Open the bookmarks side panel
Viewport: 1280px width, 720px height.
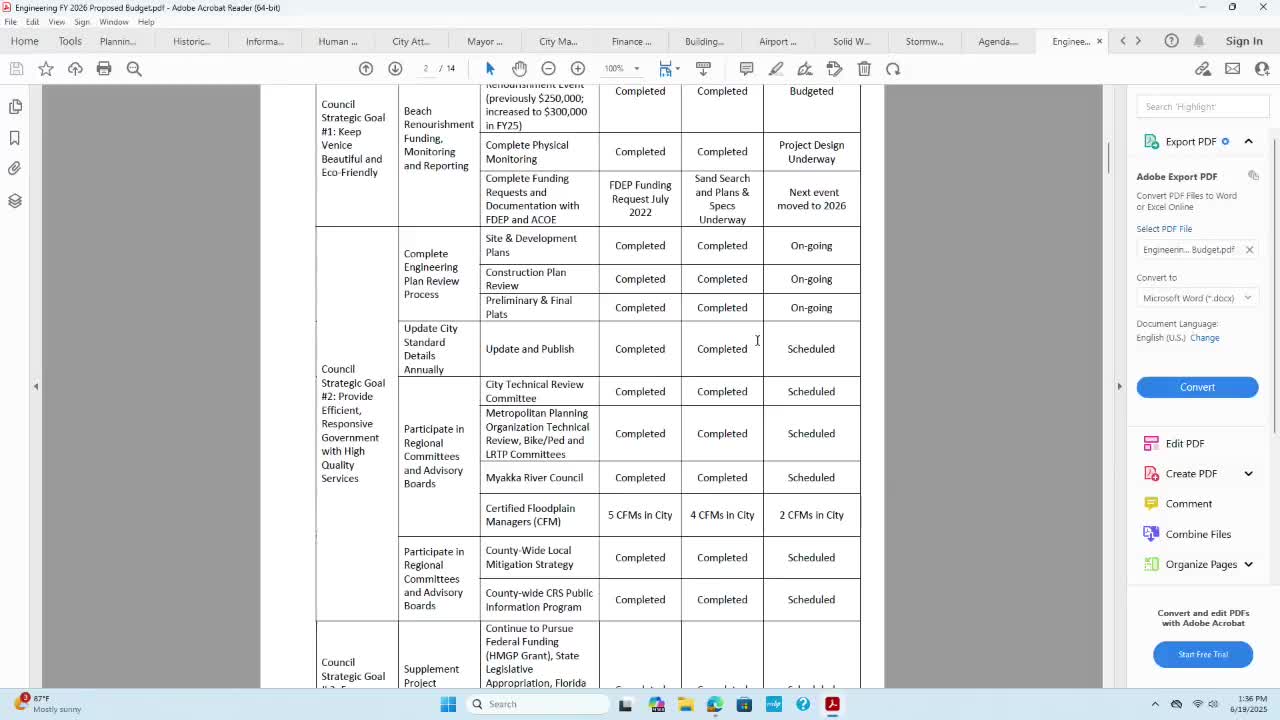point(15,138)
